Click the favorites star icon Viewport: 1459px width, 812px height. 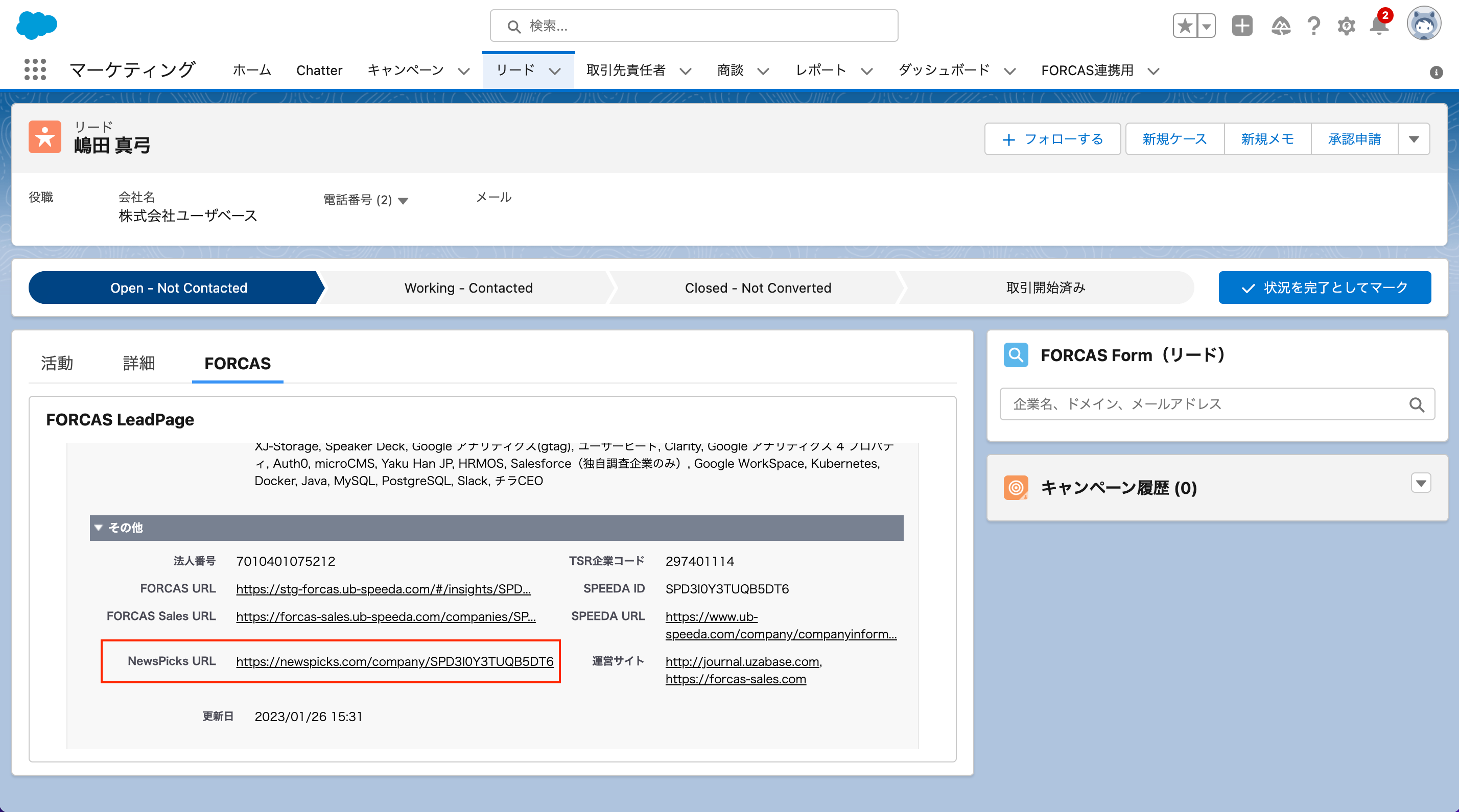[x=1185, y=26]
